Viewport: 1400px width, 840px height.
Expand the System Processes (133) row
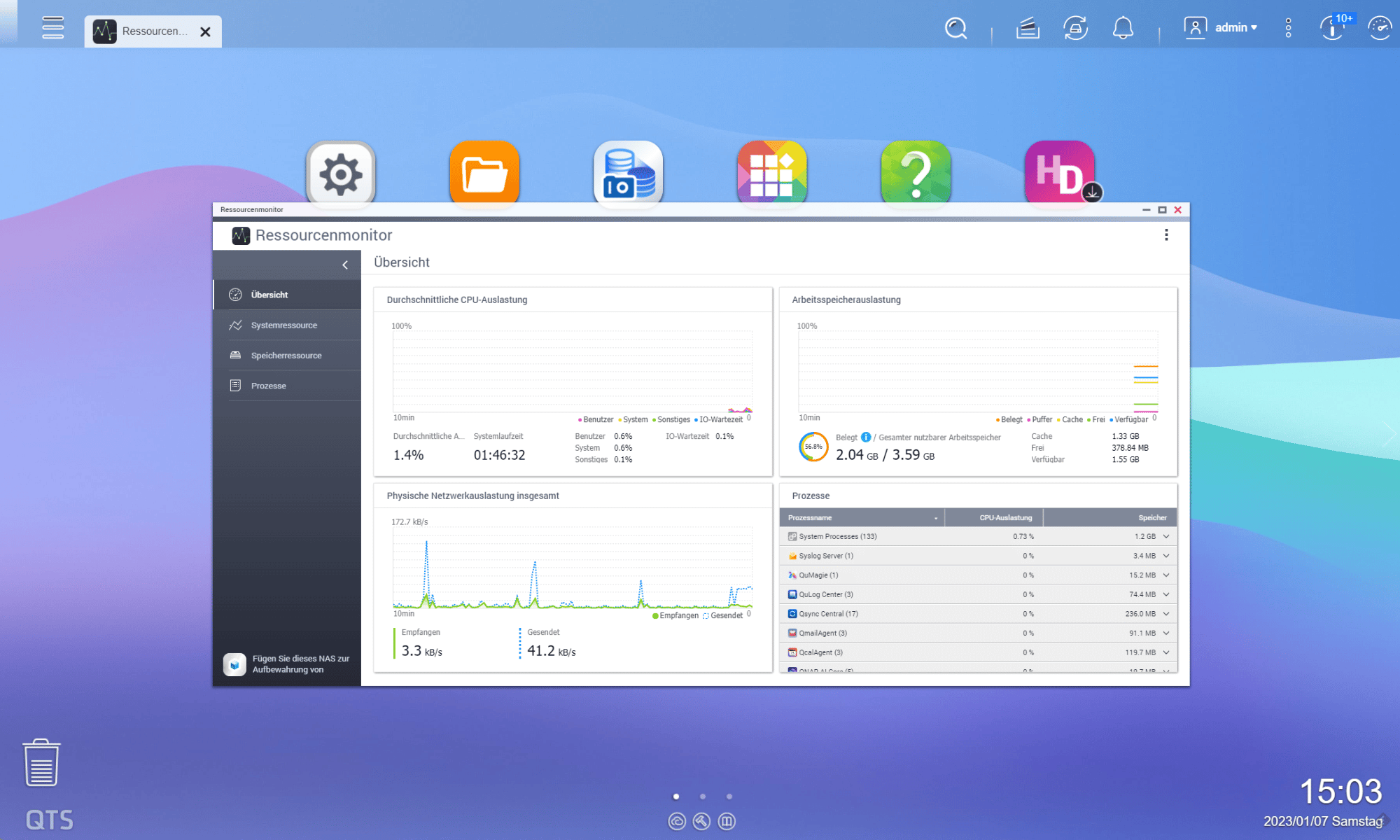[x=1166, y=536]
